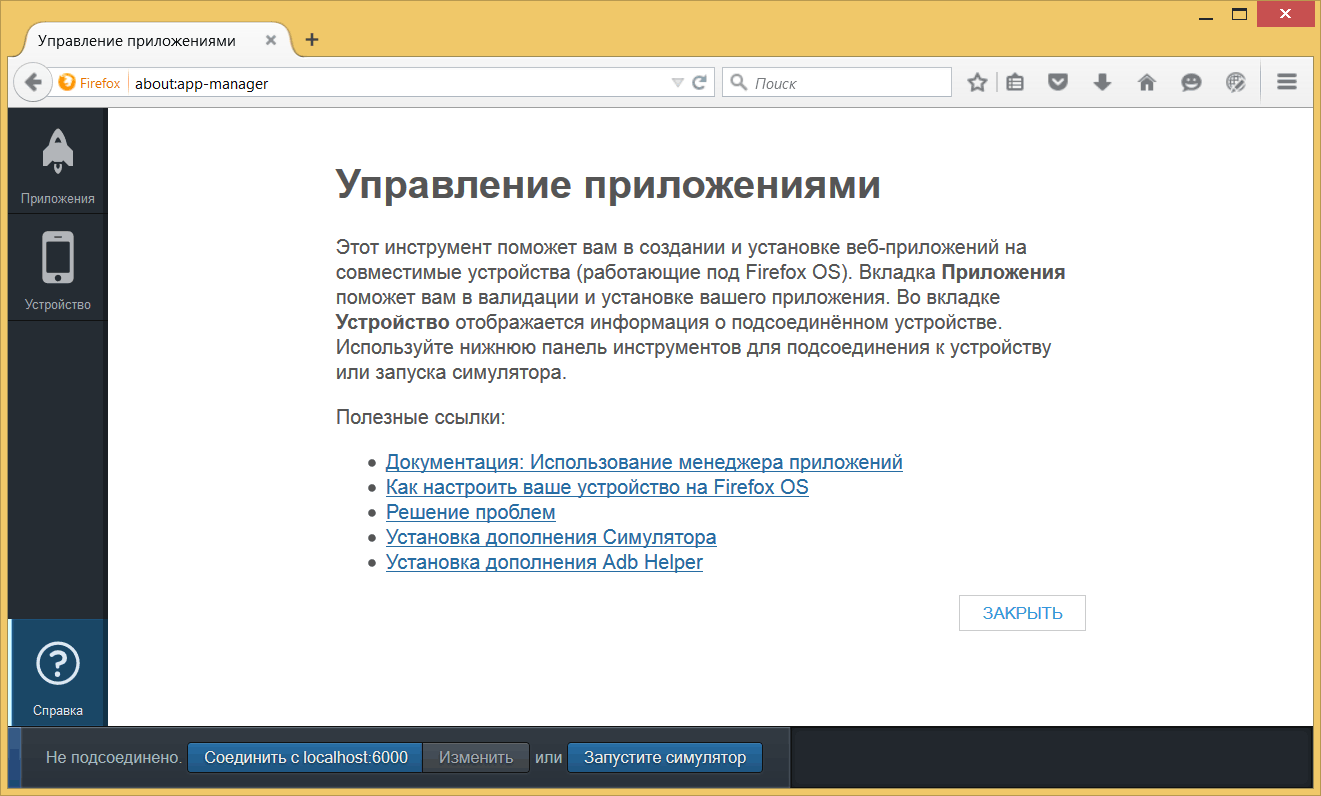
Task: Open the Устройство phone panel
Action: click(x=57, y=268)
